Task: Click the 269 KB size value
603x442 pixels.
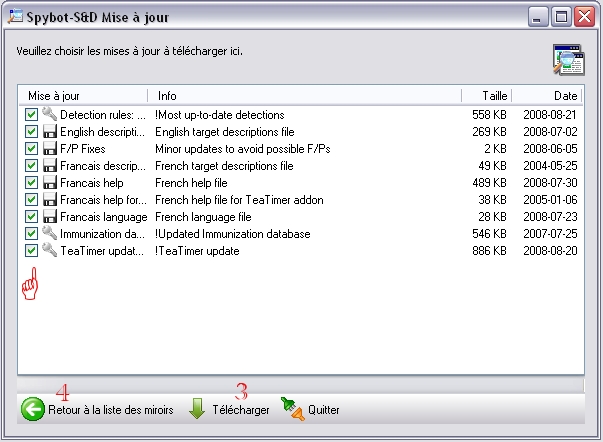Action: (x=489, y=132)
